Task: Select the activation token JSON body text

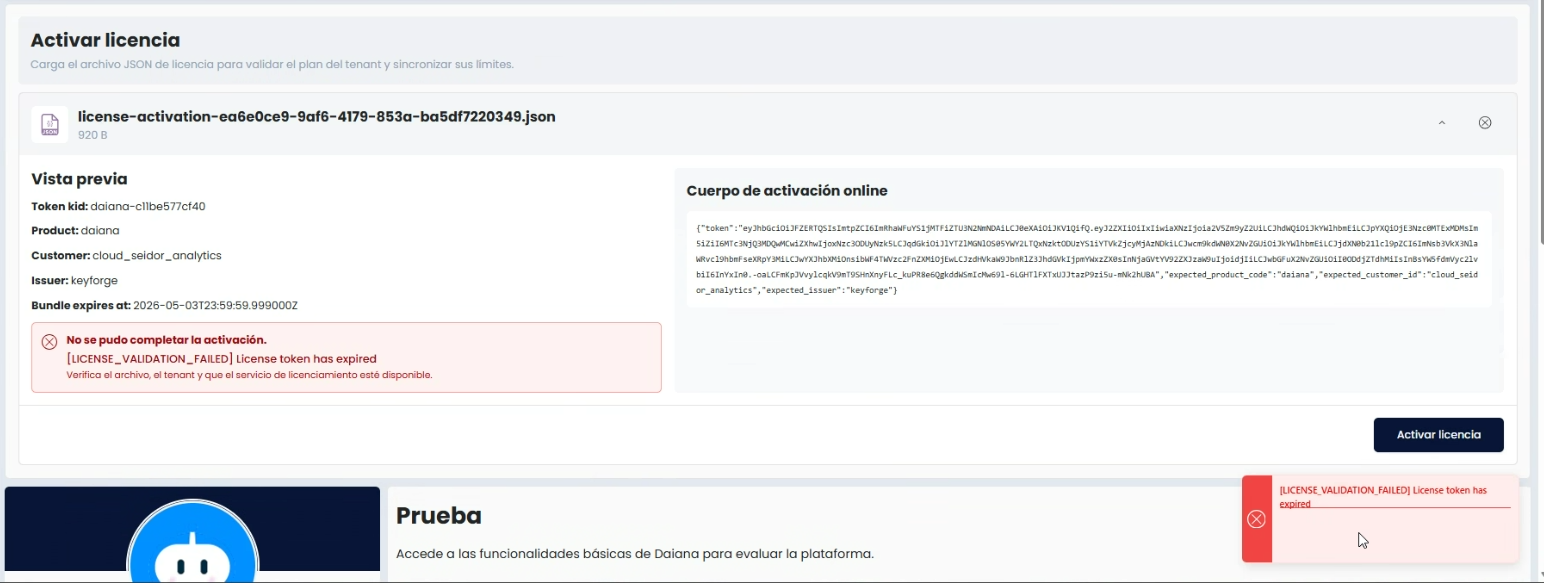Action: click(1088, 259)
